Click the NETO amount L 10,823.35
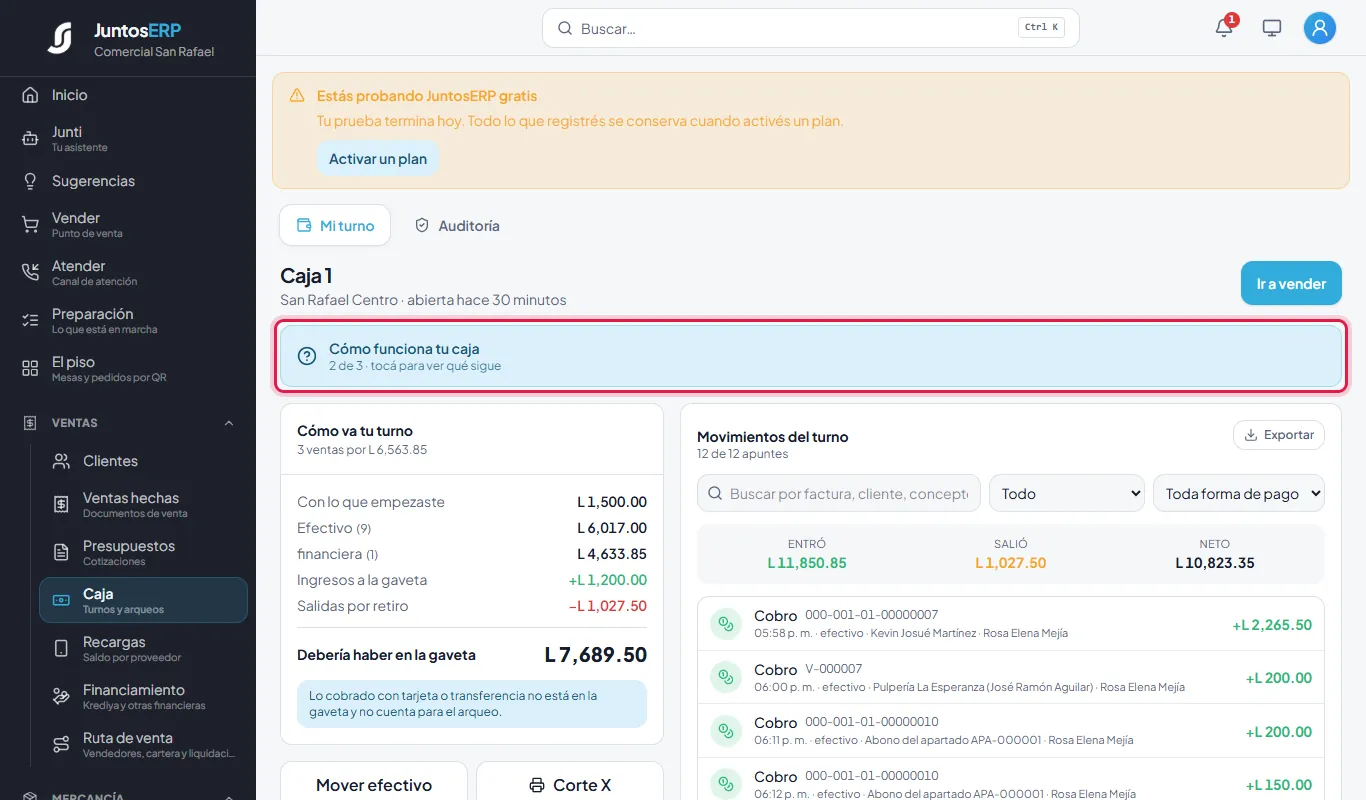 [x=1215, y=563]
